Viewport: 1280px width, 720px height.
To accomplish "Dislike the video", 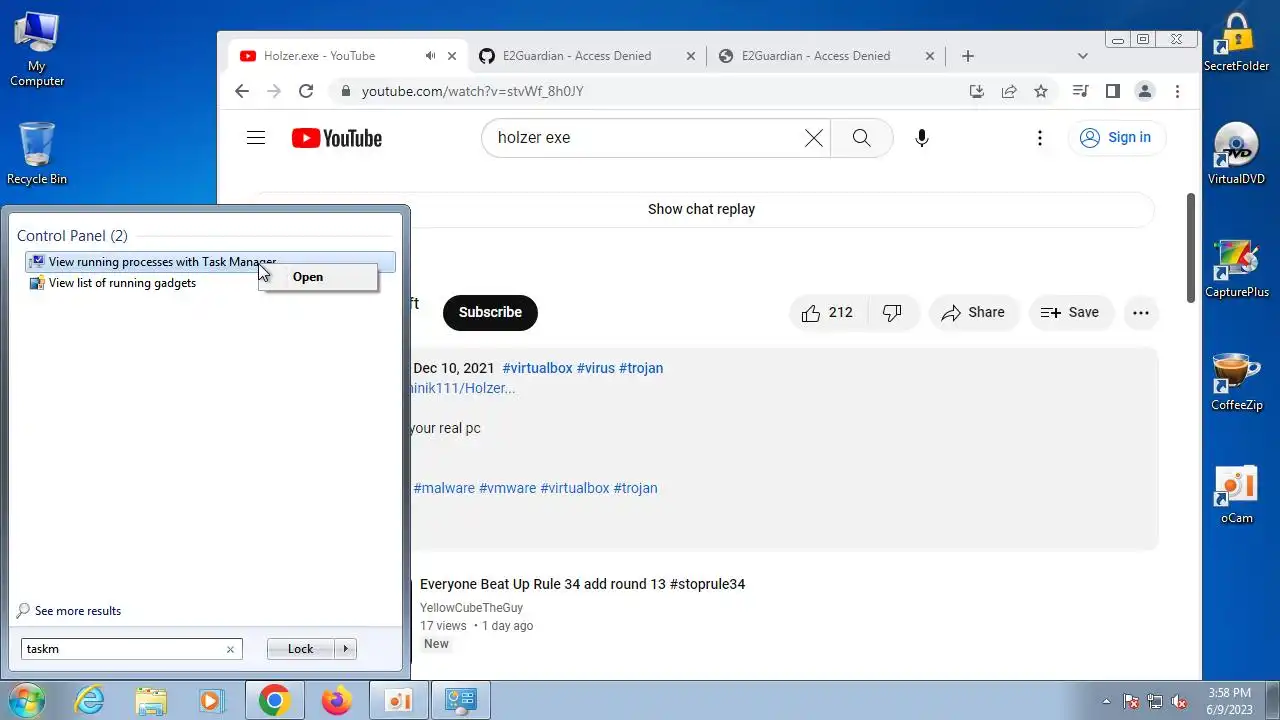I will tap(893, 312).
